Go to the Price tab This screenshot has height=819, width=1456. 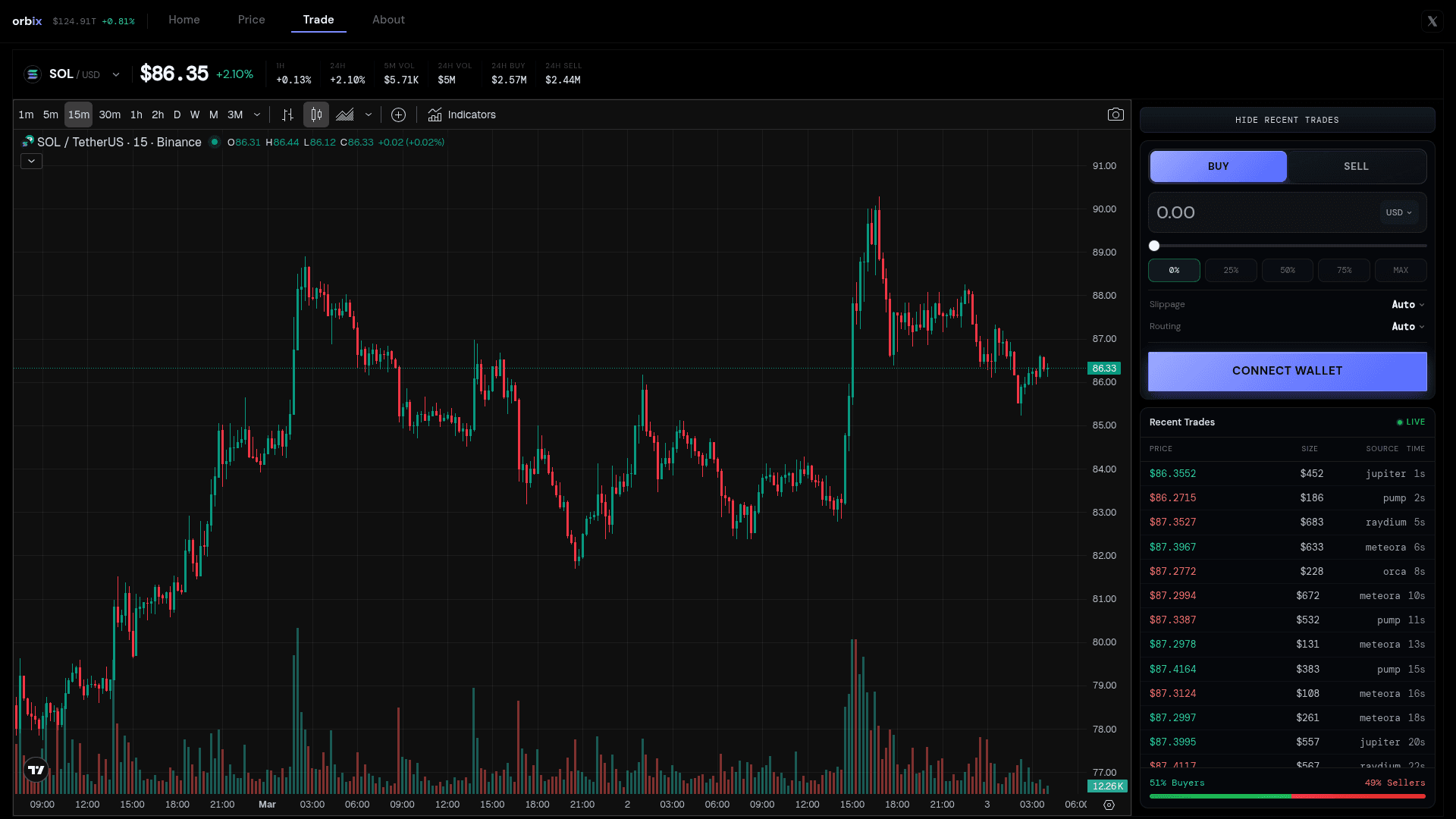[251, 20]
